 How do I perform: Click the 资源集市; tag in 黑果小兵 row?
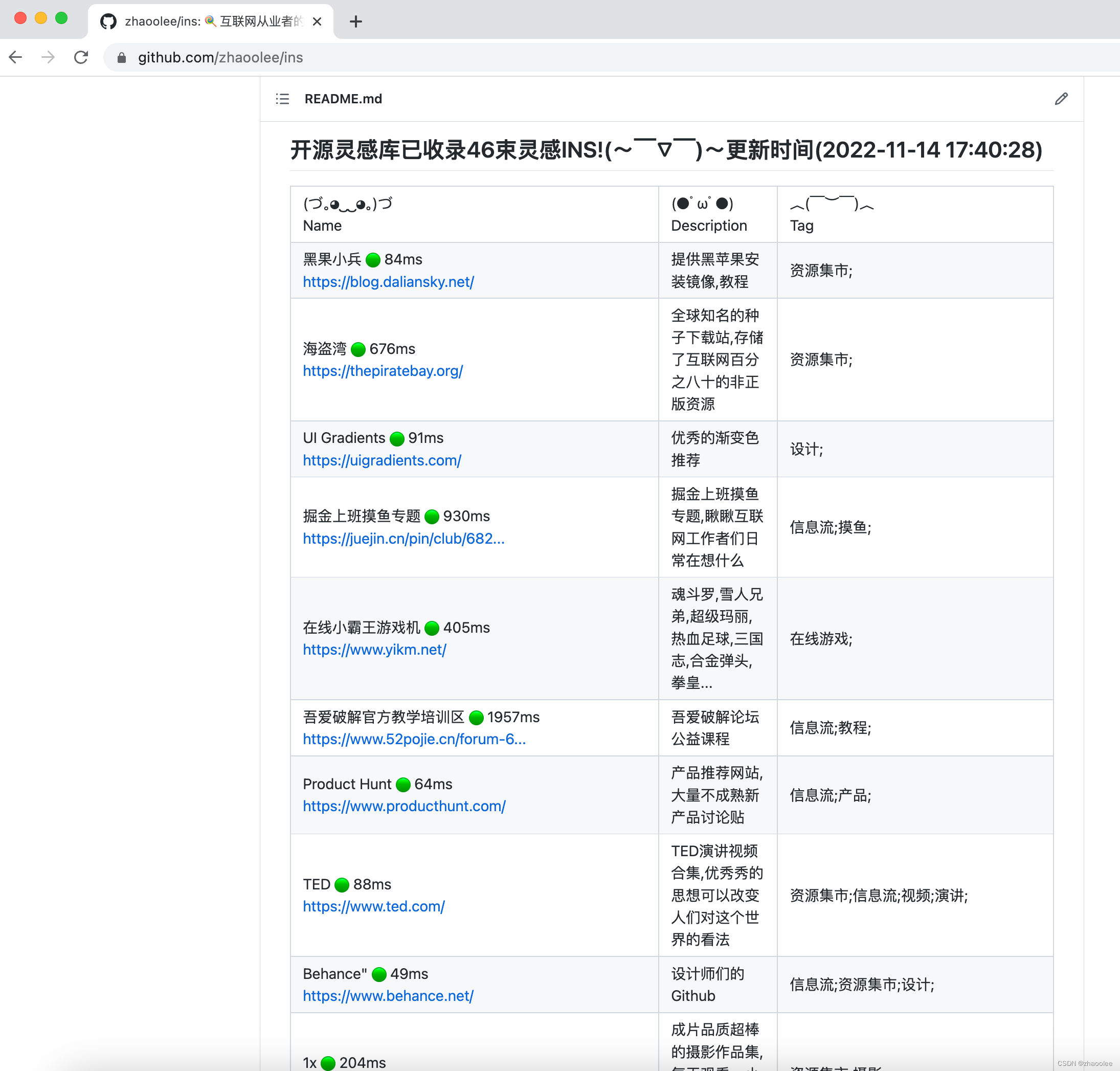(x=821, y=271)
